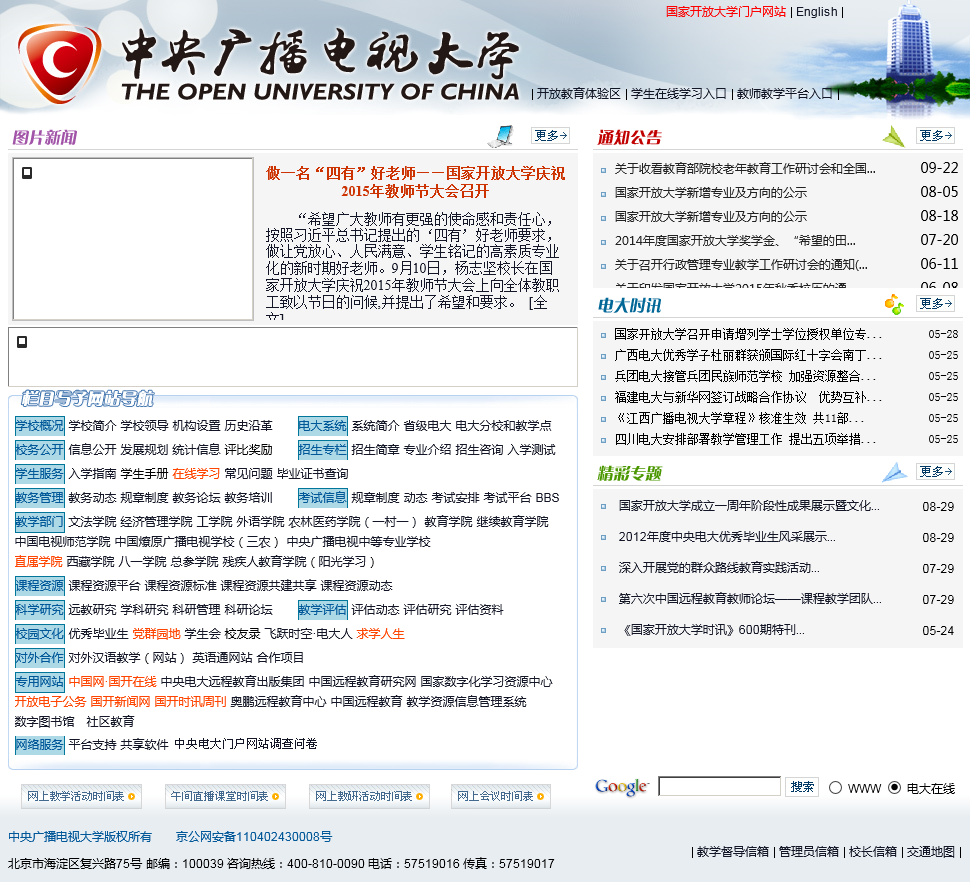The image size is (970, 882).
Task: Open the 中央电大门户网站调查问卷 link
Action: pyautogui.click(x=246, y=743)
